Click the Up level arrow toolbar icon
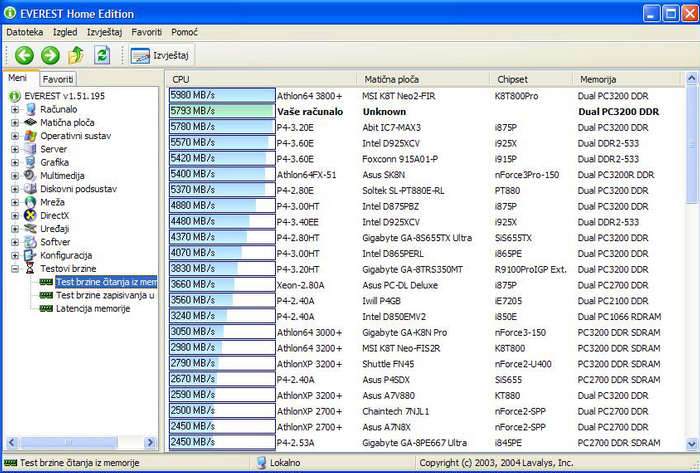Image resolution: width=700 pixels, height=473 pixels. (x=76, y=55)
